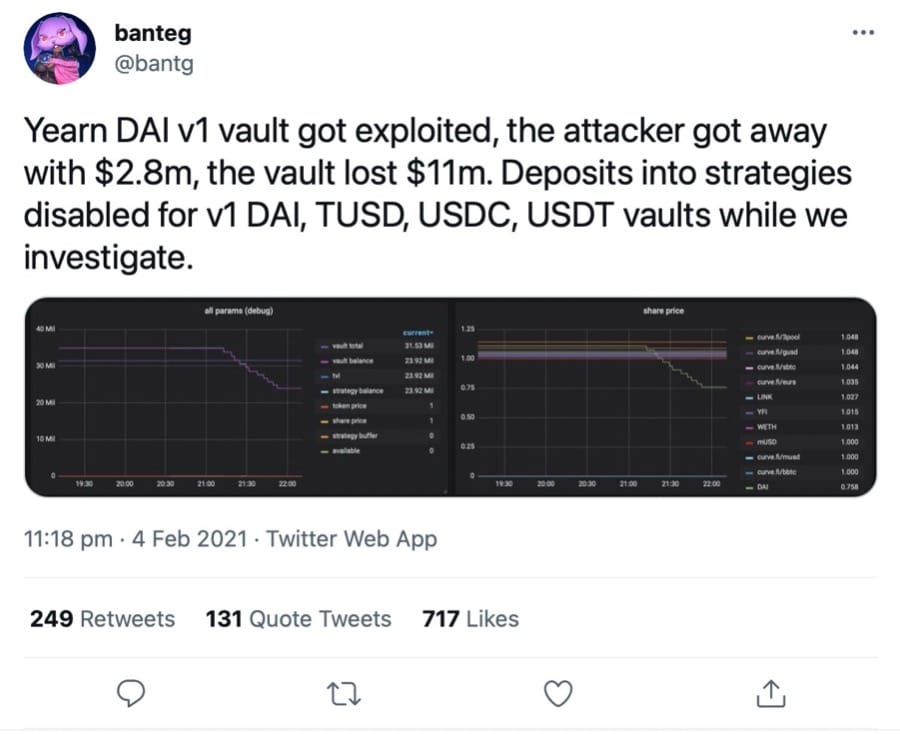This screenshot has height=734, width=900.
Task: Open the 'share price' panel title menu
Action: [663, 311]
